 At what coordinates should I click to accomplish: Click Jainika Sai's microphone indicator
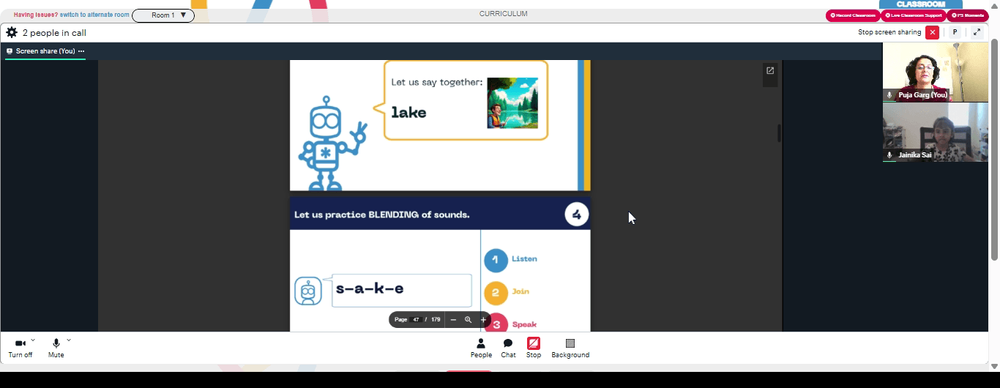pos(890,155)
